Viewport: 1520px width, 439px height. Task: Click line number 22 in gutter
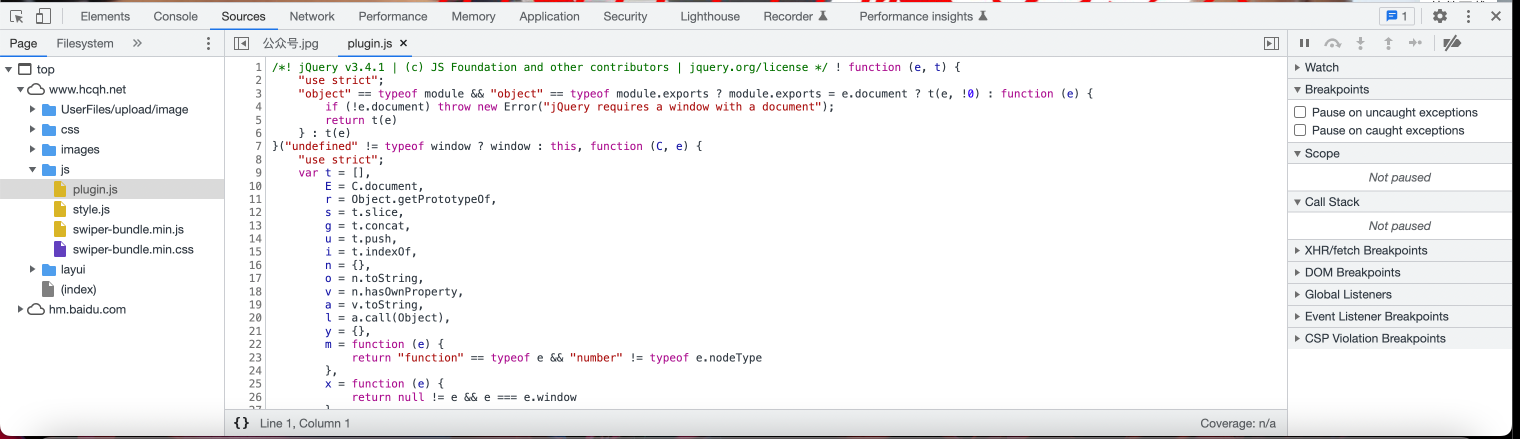pos(255,344)
